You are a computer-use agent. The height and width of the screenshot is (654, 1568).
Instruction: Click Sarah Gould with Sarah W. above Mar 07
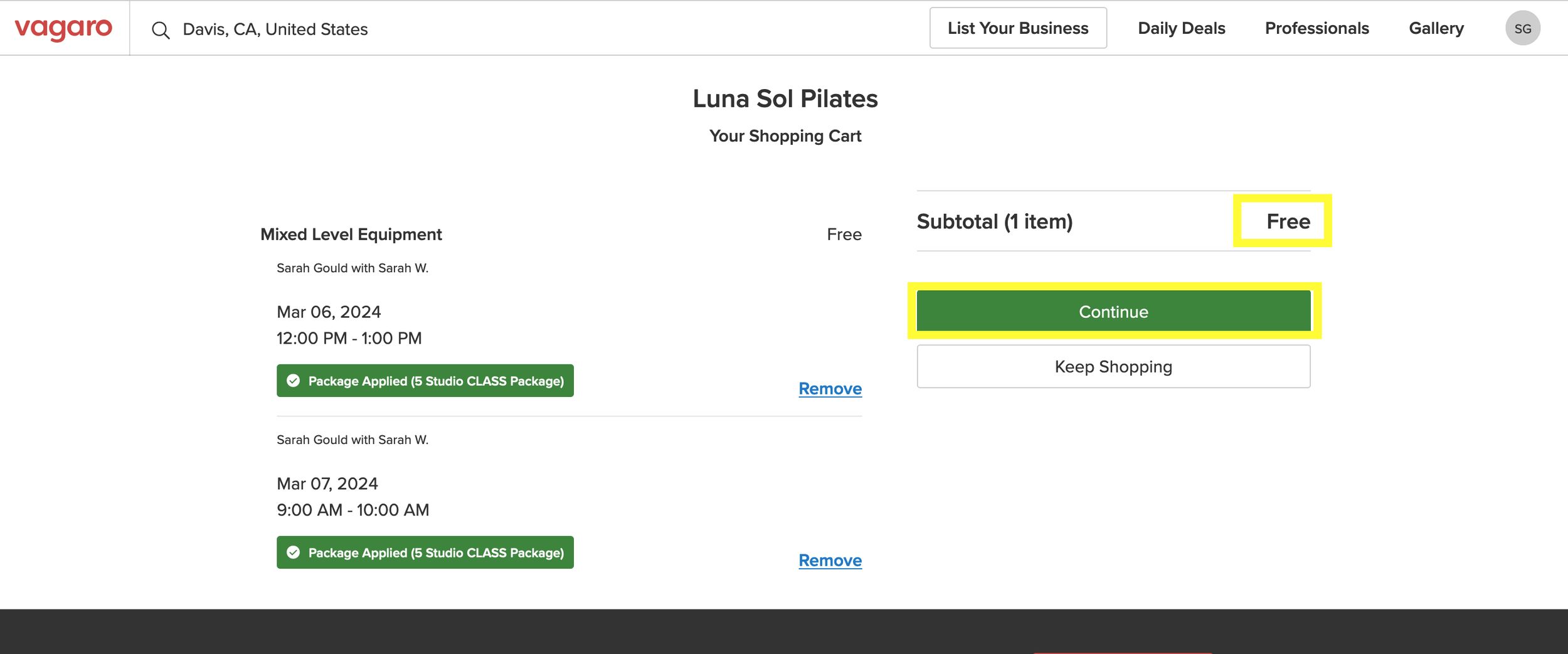pyautogui.click(x=352, y=440)
